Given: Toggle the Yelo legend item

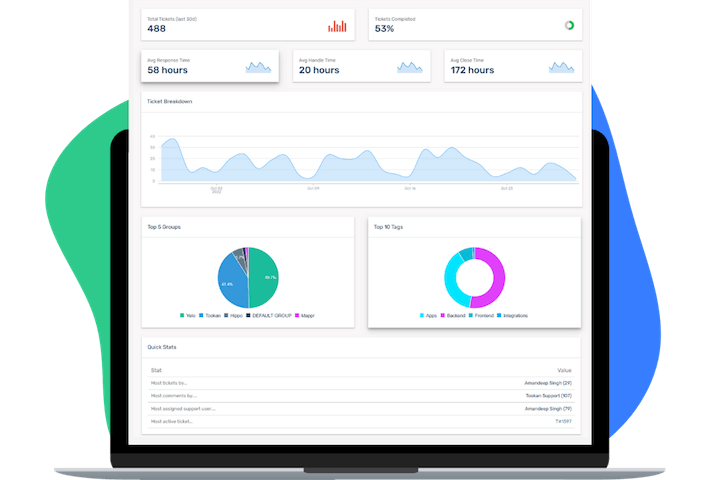Looking at the screenshot, I should 188,315.
